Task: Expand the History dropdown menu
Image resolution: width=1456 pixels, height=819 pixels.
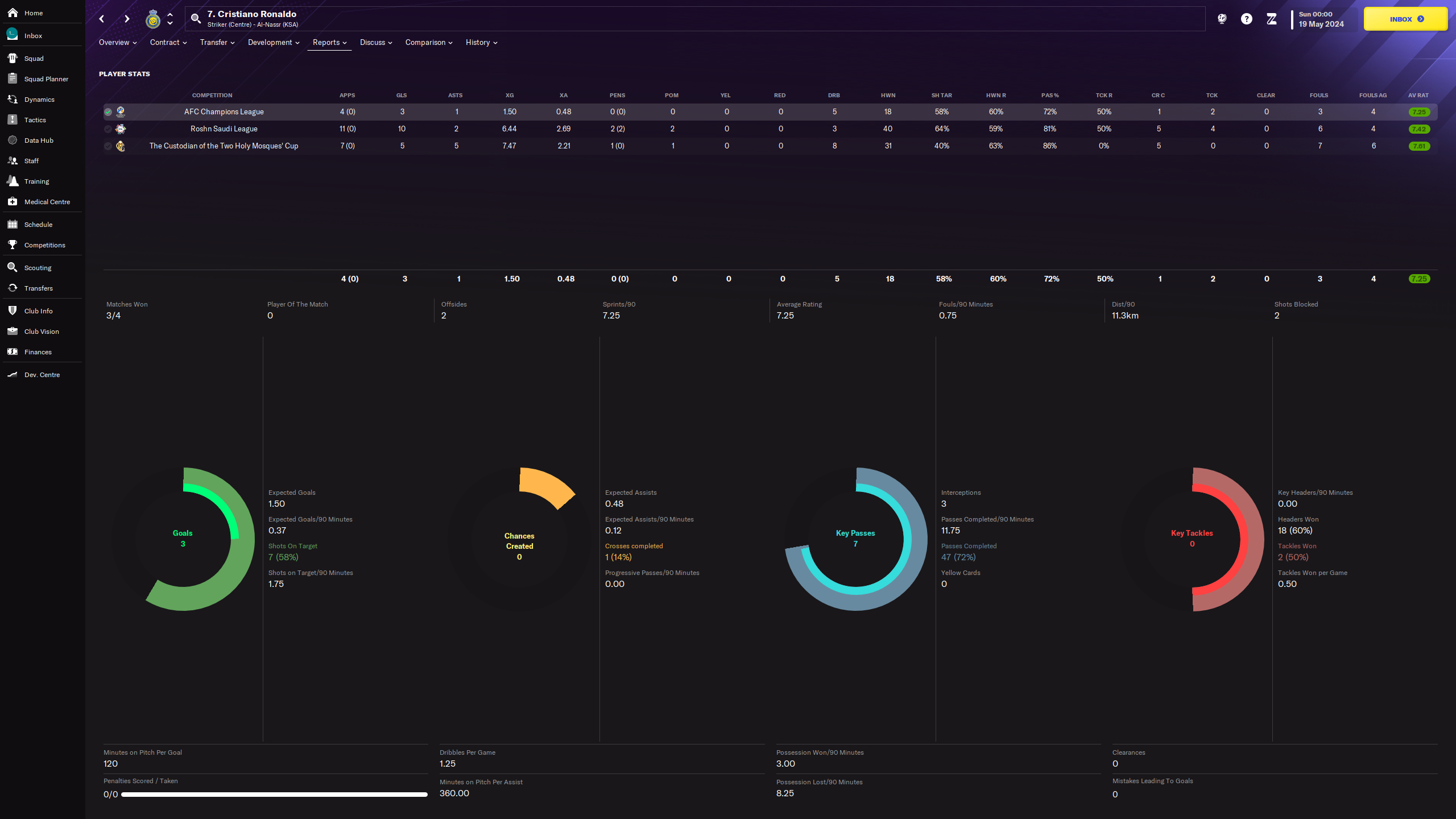Action: (x=481, y=43)
